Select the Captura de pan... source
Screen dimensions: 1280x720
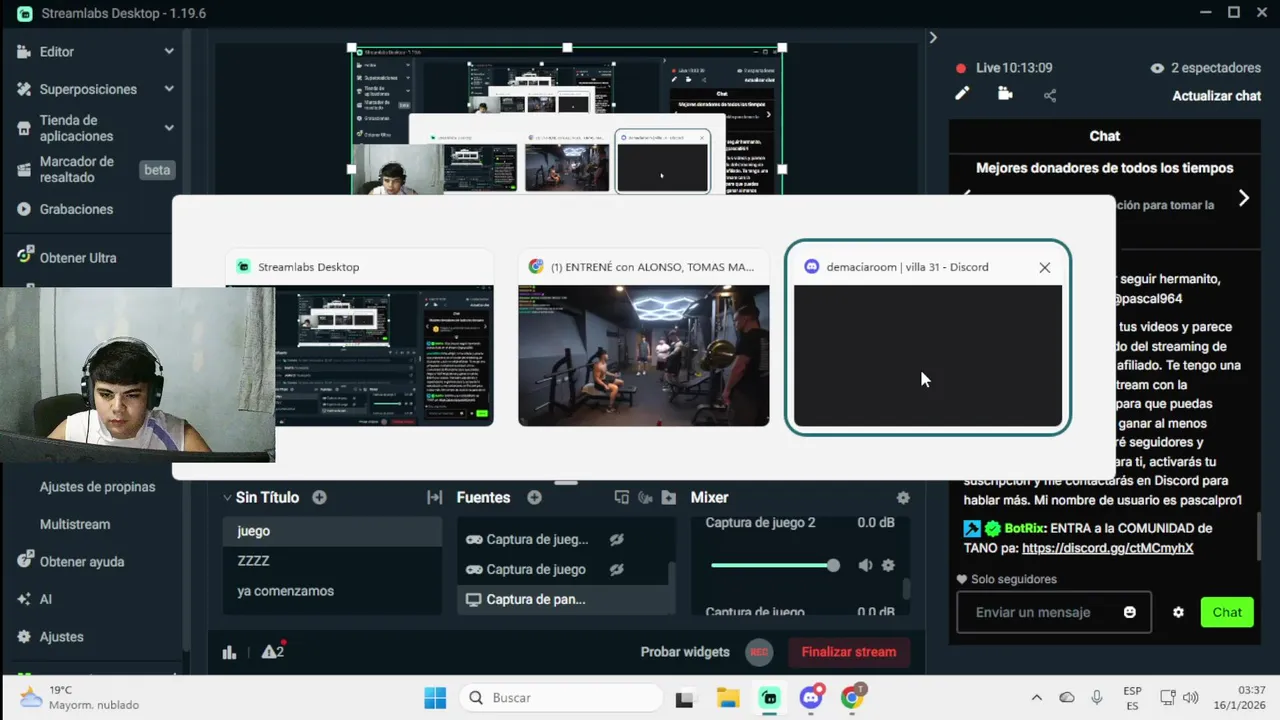coord(562,599)
